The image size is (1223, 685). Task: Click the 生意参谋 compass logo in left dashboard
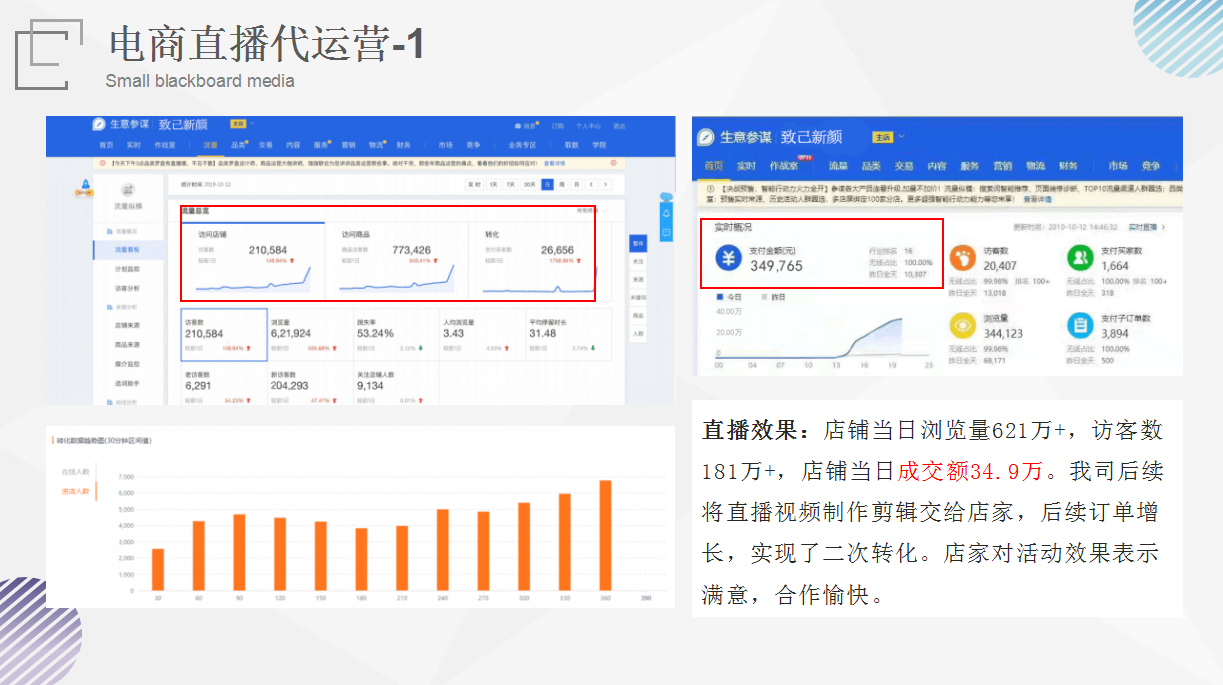point(98,124)
